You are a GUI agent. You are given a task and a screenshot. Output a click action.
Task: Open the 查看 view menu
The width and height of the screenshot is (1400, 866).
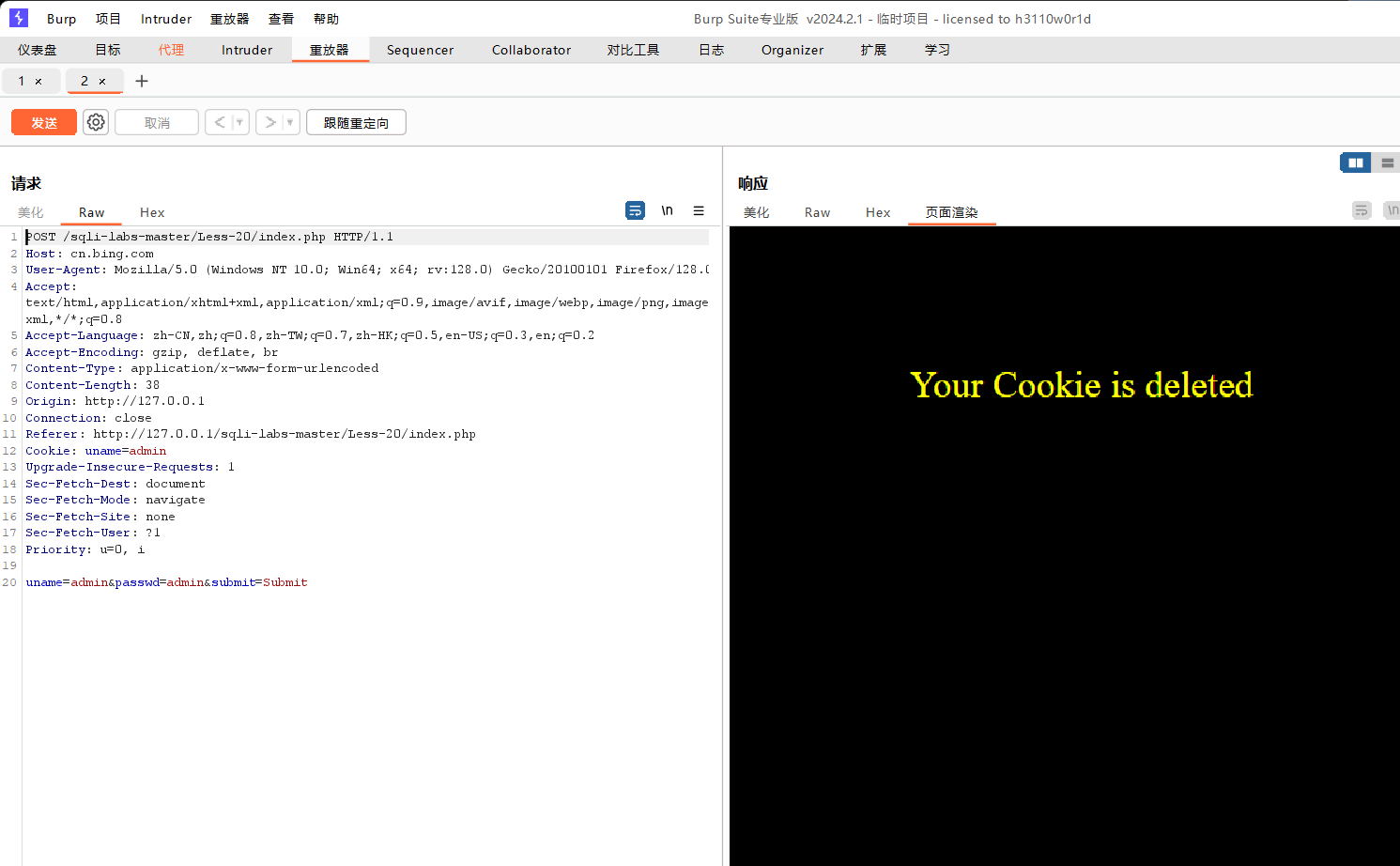coord(281,19)
